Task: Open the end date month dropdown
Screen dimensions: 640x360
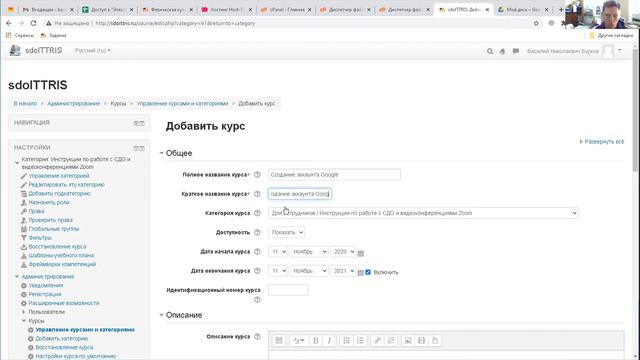Action: pyautogui.click(x=309, y=271)
